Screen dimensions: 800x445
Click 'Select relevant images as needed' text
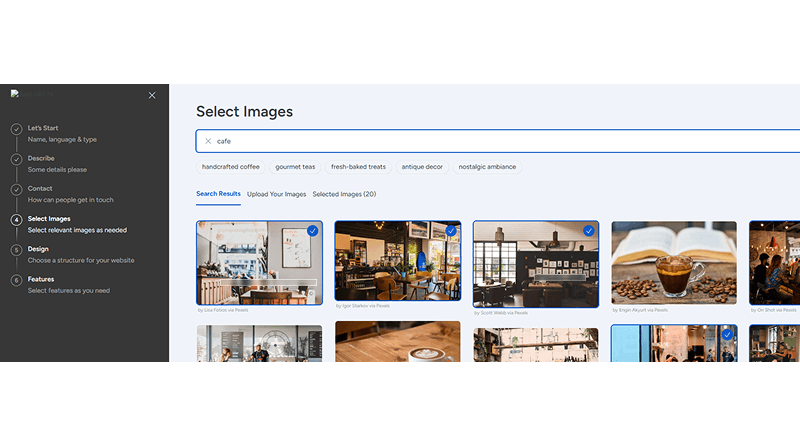(x=77, y=230)
